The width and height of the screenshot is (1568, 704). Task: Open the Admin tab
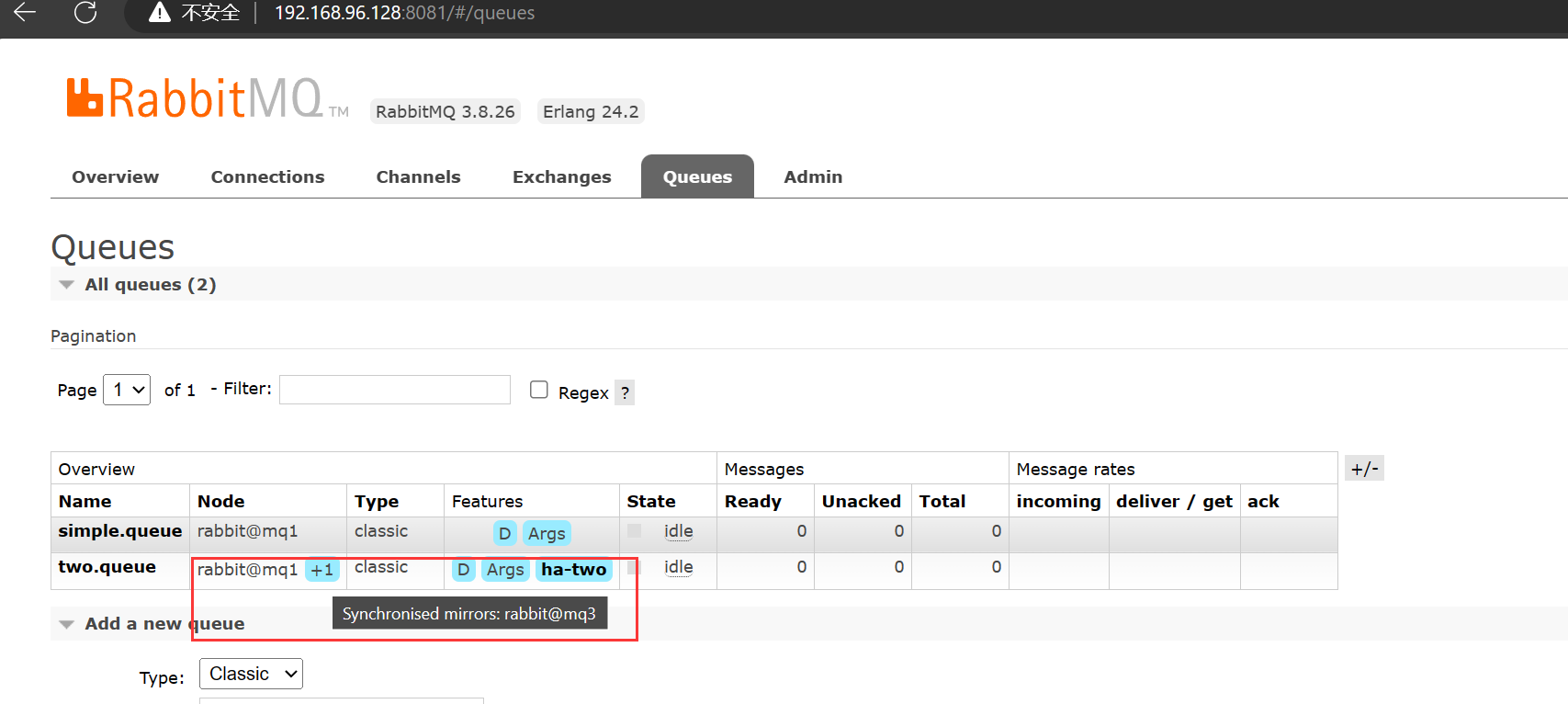pyautogui.click(x=813, y=176)
